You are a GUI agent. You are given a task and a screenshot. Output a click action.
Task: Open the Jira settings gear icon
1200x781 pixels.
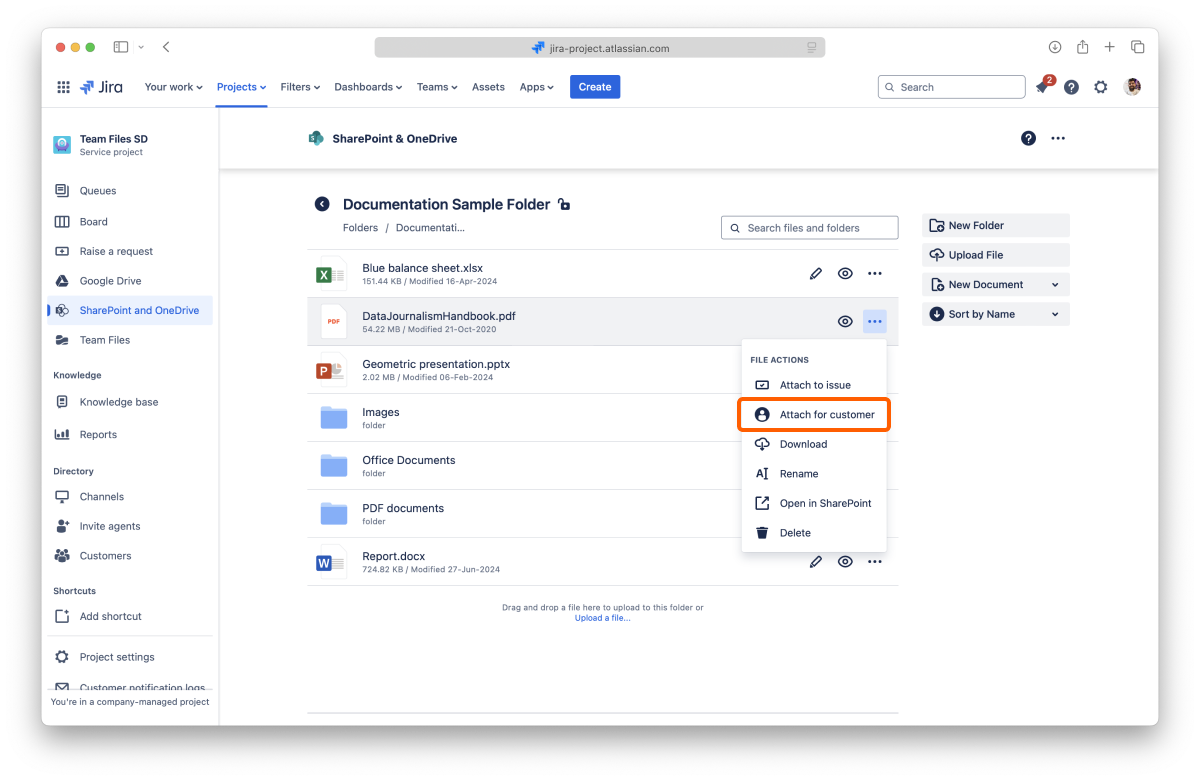click(x=1100, y=87)
